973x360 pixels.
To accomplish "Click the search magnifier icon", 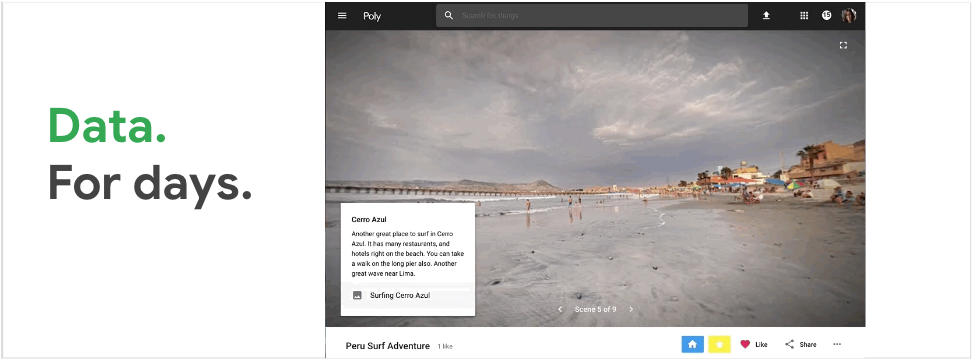I will point(449,16).
